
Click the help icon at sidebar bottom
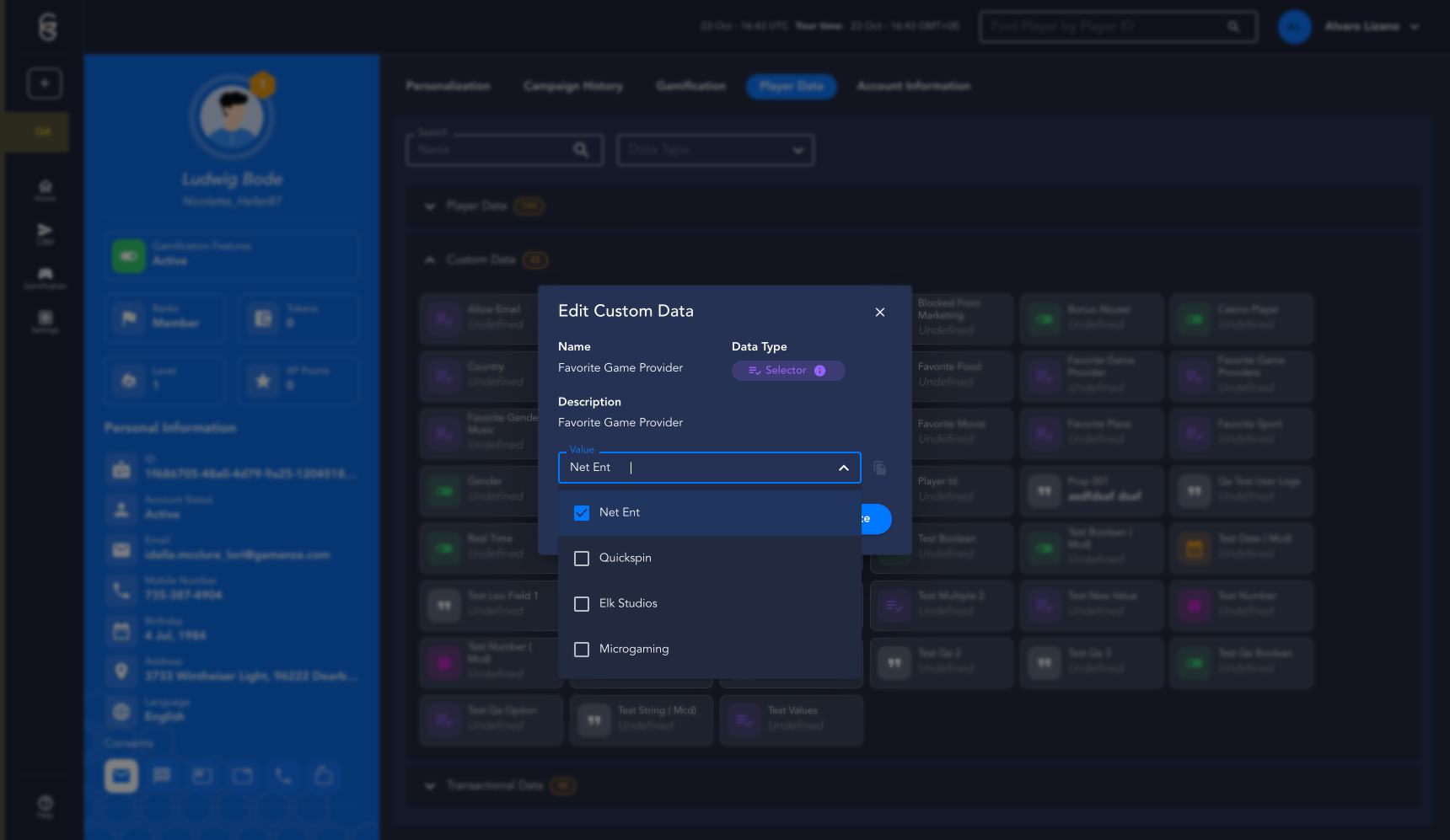pyautogui.click(x=46, y=805)
